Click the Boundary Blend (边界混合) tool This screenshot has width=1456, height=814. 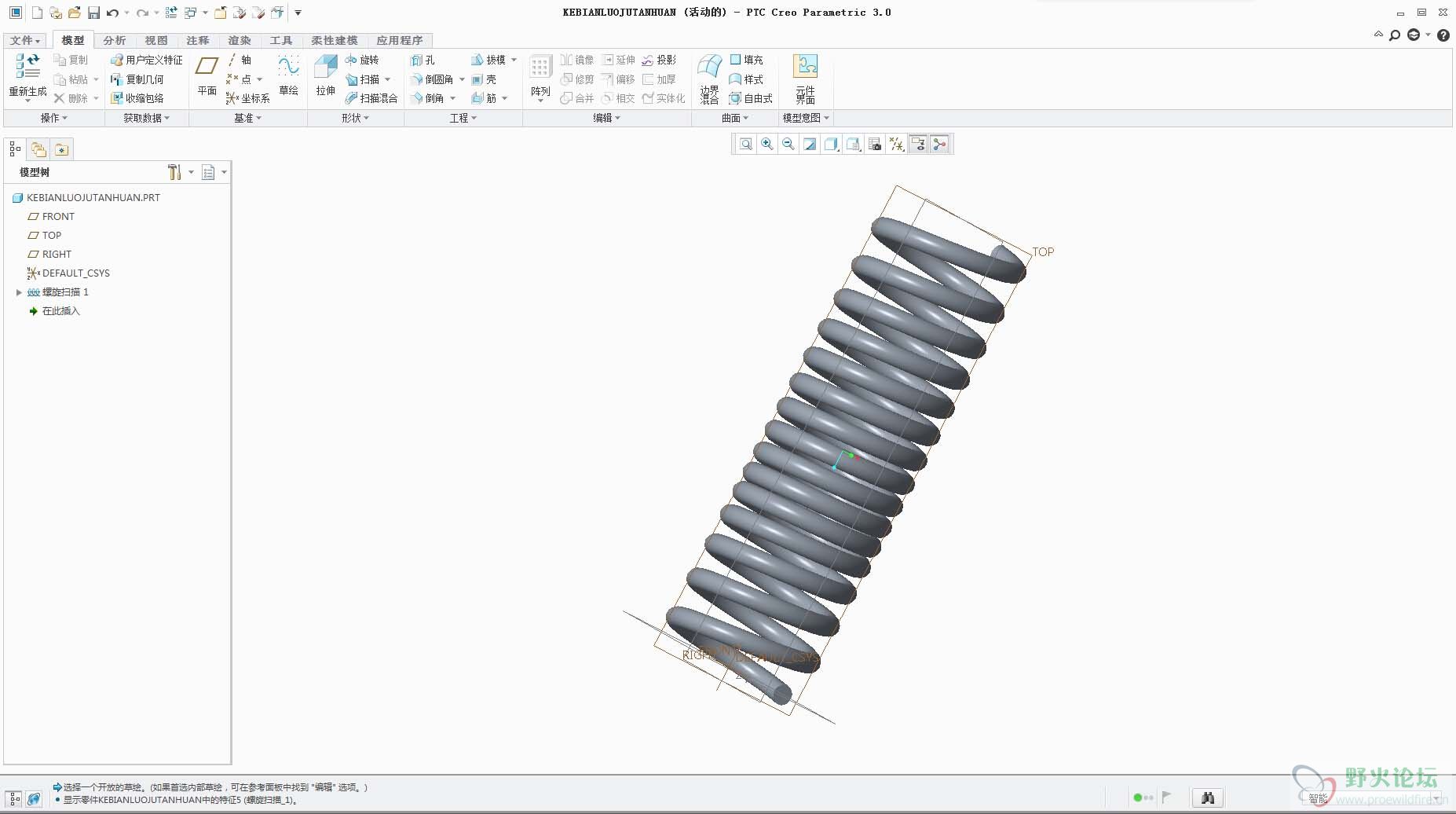pyautogui.click(x=709, y=79)
